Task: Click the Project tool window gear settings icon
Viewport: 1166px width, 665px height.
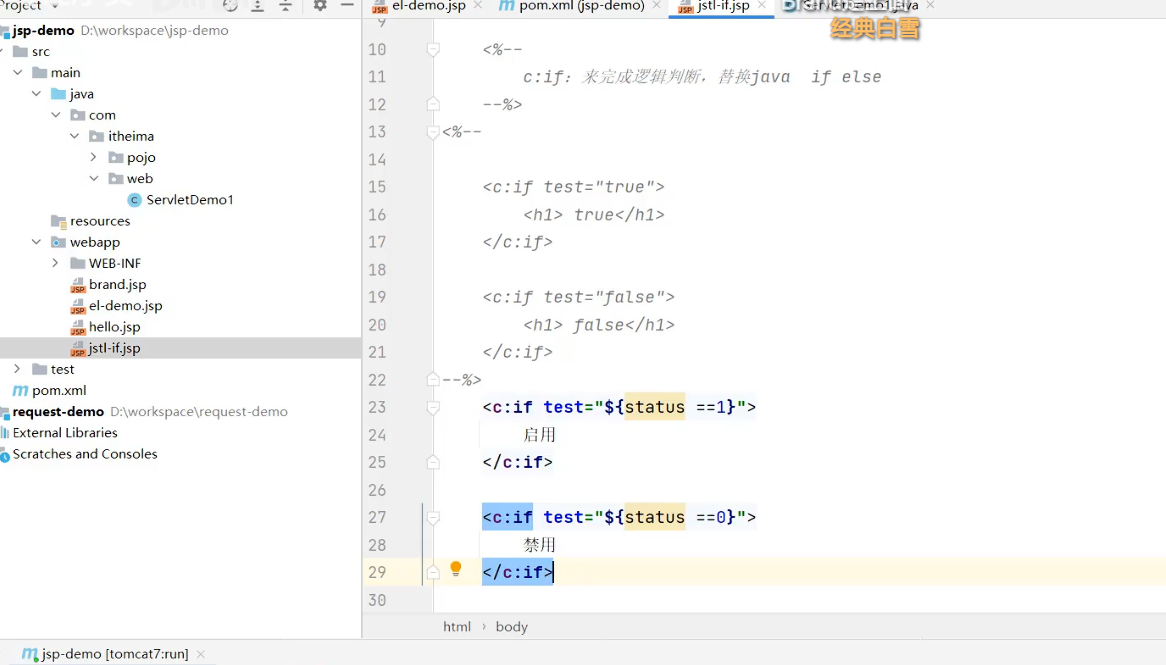Action: pos(320,5)
